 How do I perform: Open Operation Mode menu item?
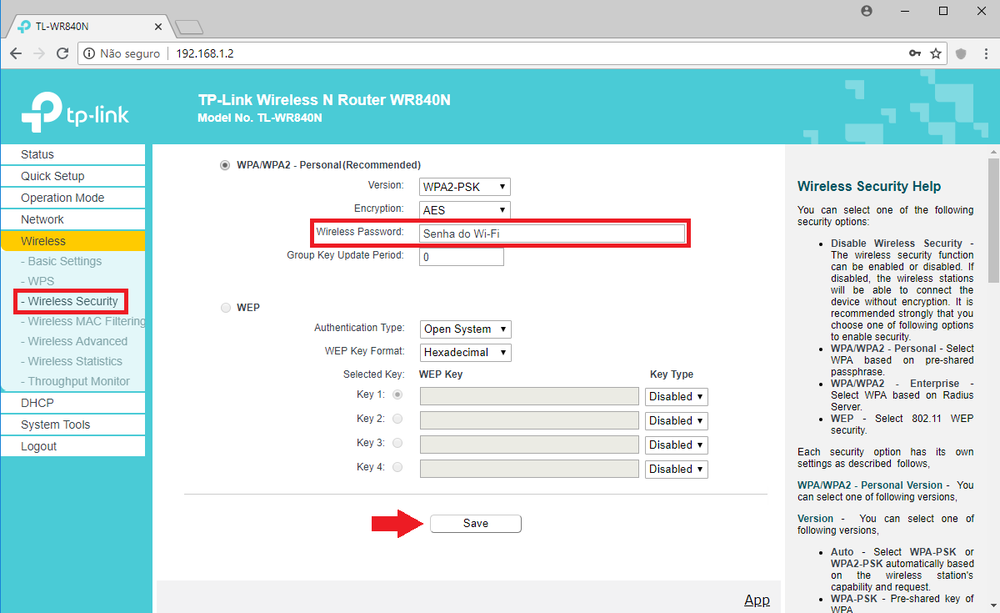coord(73,198)
